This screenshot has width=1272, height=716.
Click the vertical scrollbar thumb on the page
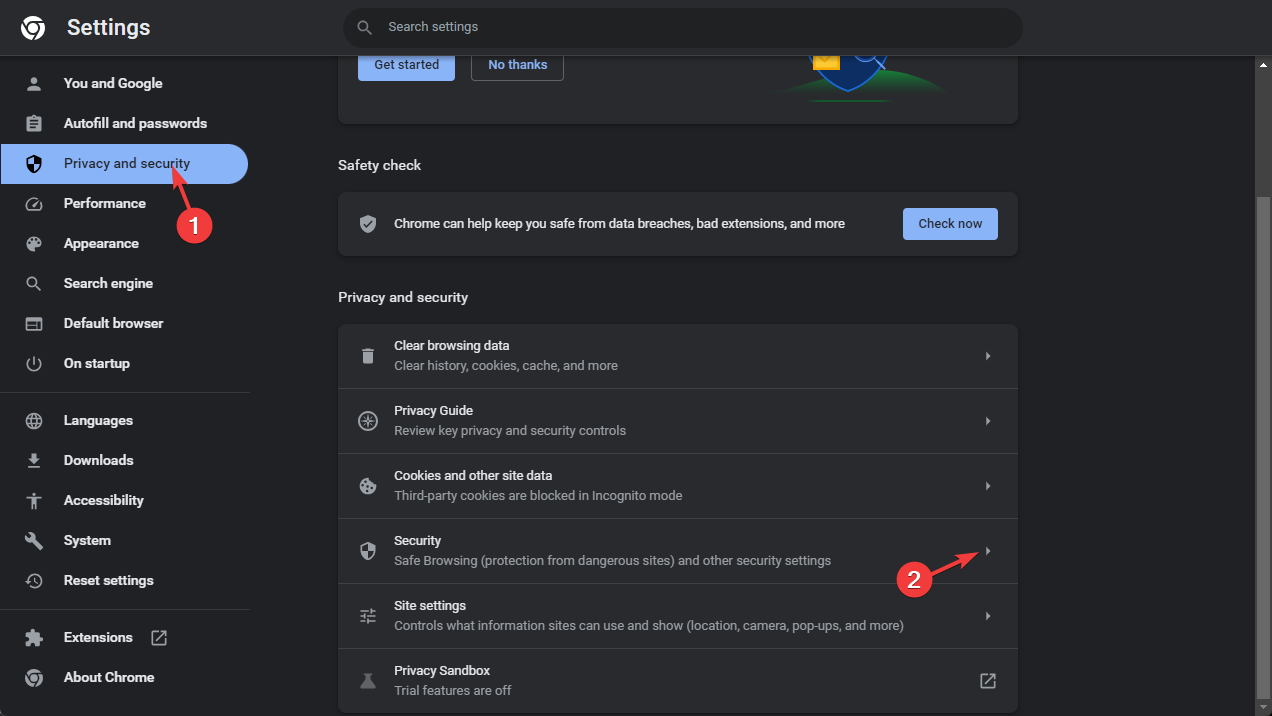pyautogui.click(x=1263, y=448)
